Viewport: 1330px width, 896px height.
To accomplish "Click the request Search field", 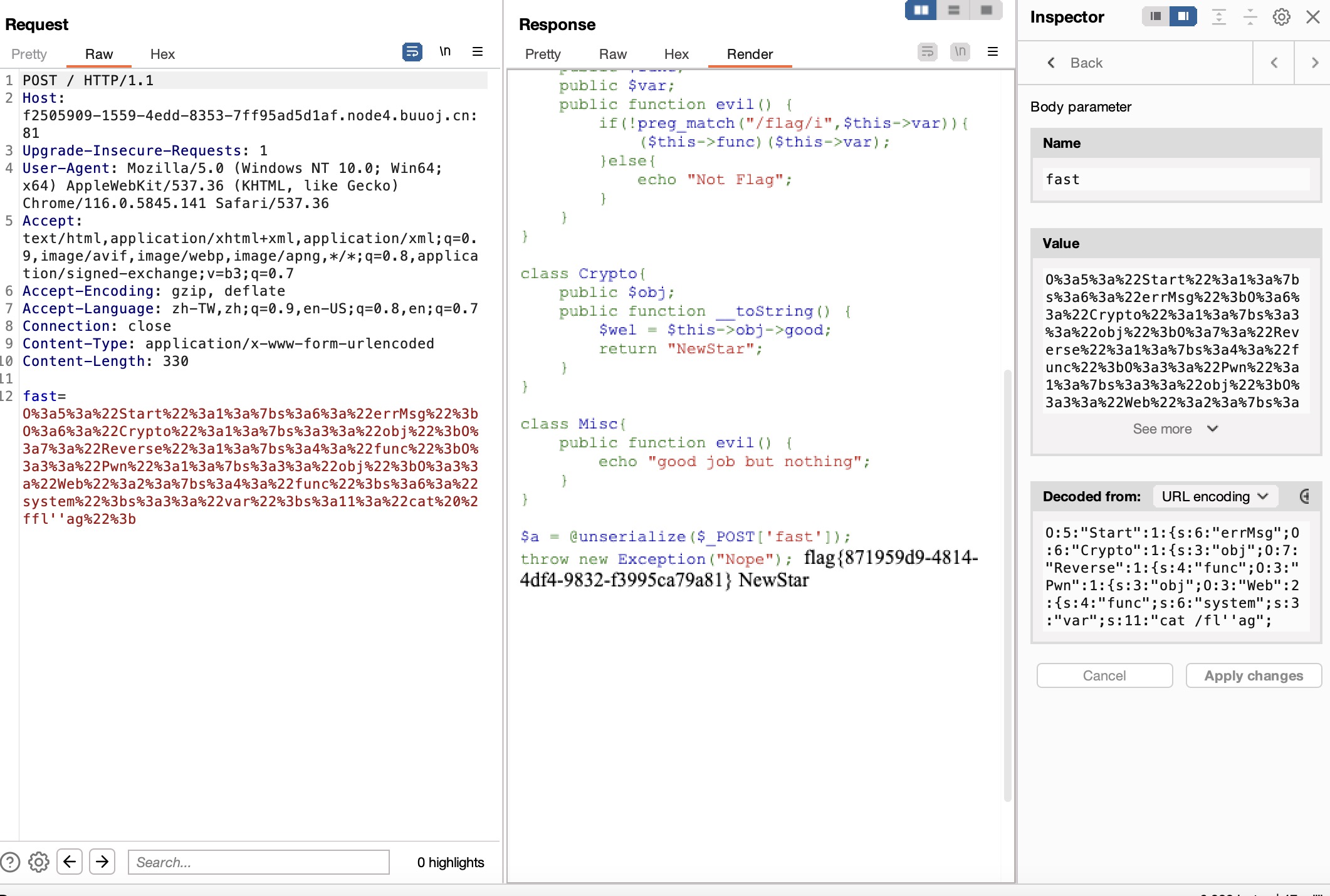I will (x=258, y=862).
